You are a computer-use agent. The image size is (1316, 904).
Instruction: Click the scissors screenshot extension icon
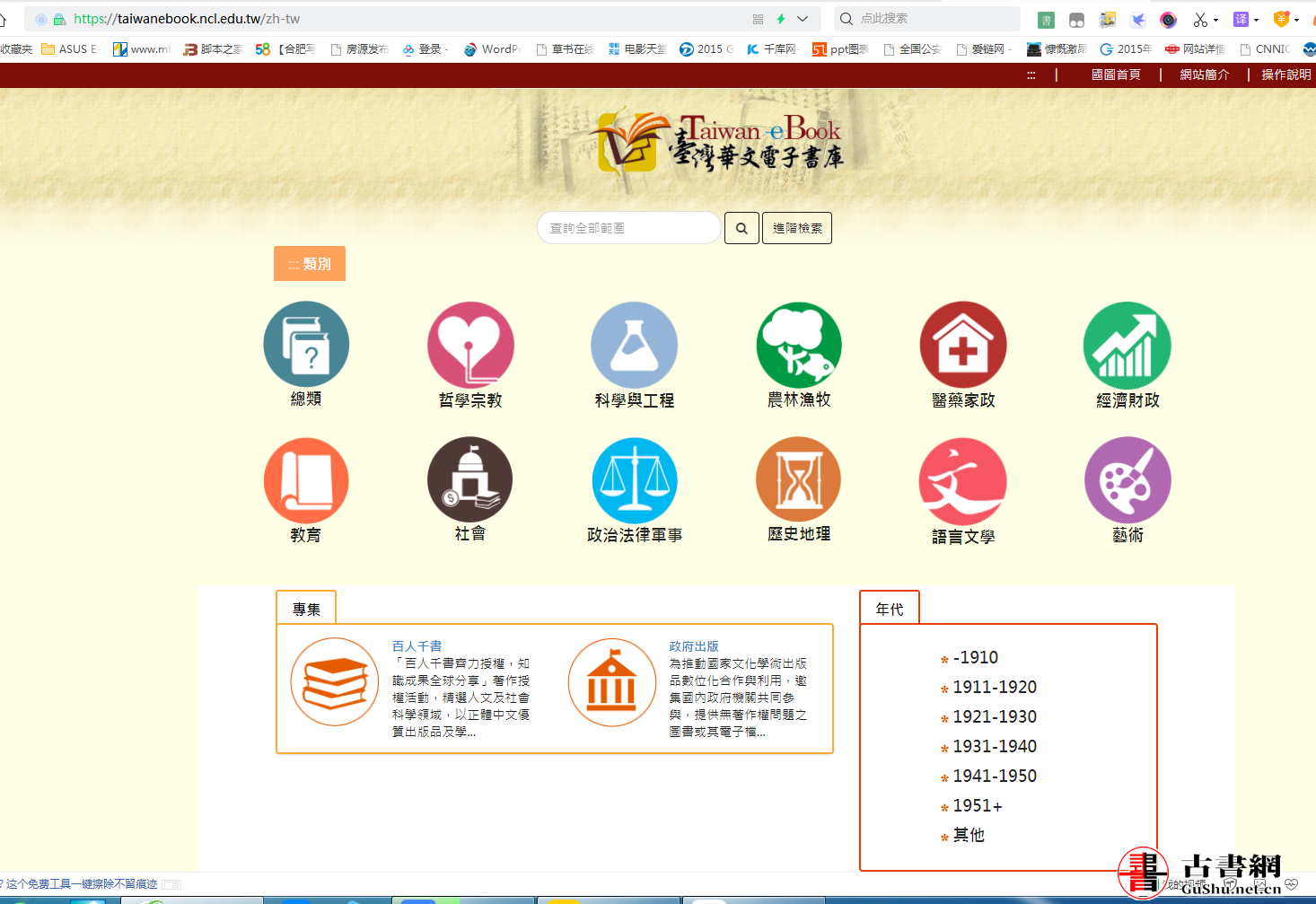pyautogui.click(x=1200, y=20)
